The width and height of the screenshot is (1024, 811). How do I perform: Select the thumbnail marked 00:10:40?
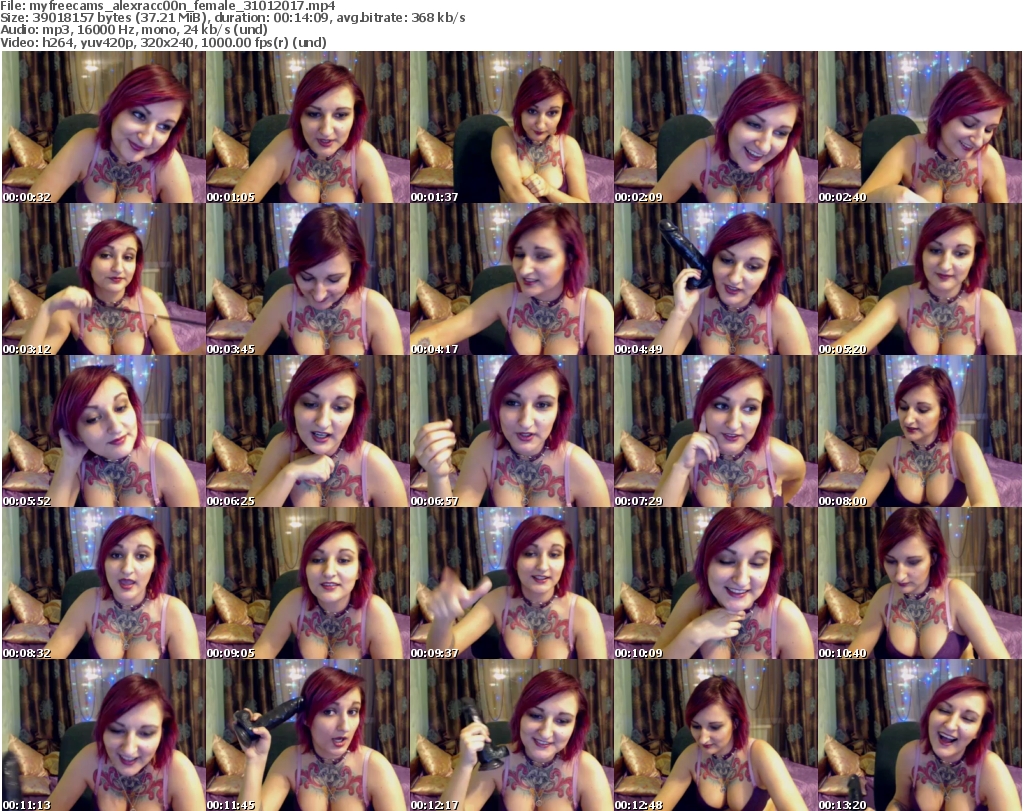919,583
